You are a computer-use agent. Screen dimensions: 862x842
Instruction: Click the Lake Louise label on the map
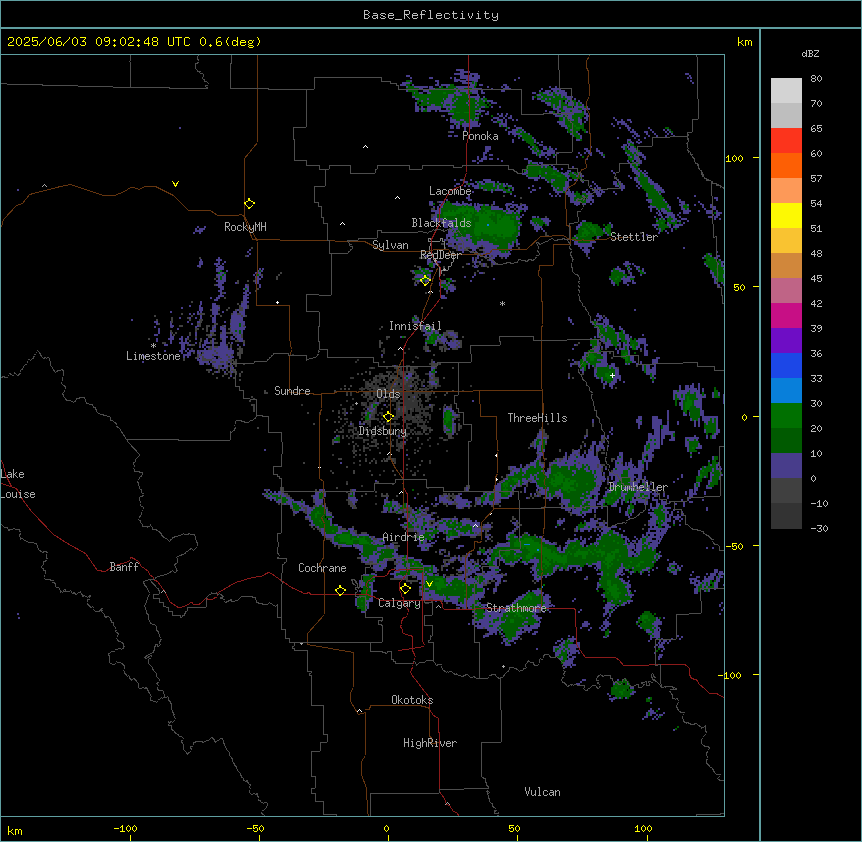[x=18, y=484]
